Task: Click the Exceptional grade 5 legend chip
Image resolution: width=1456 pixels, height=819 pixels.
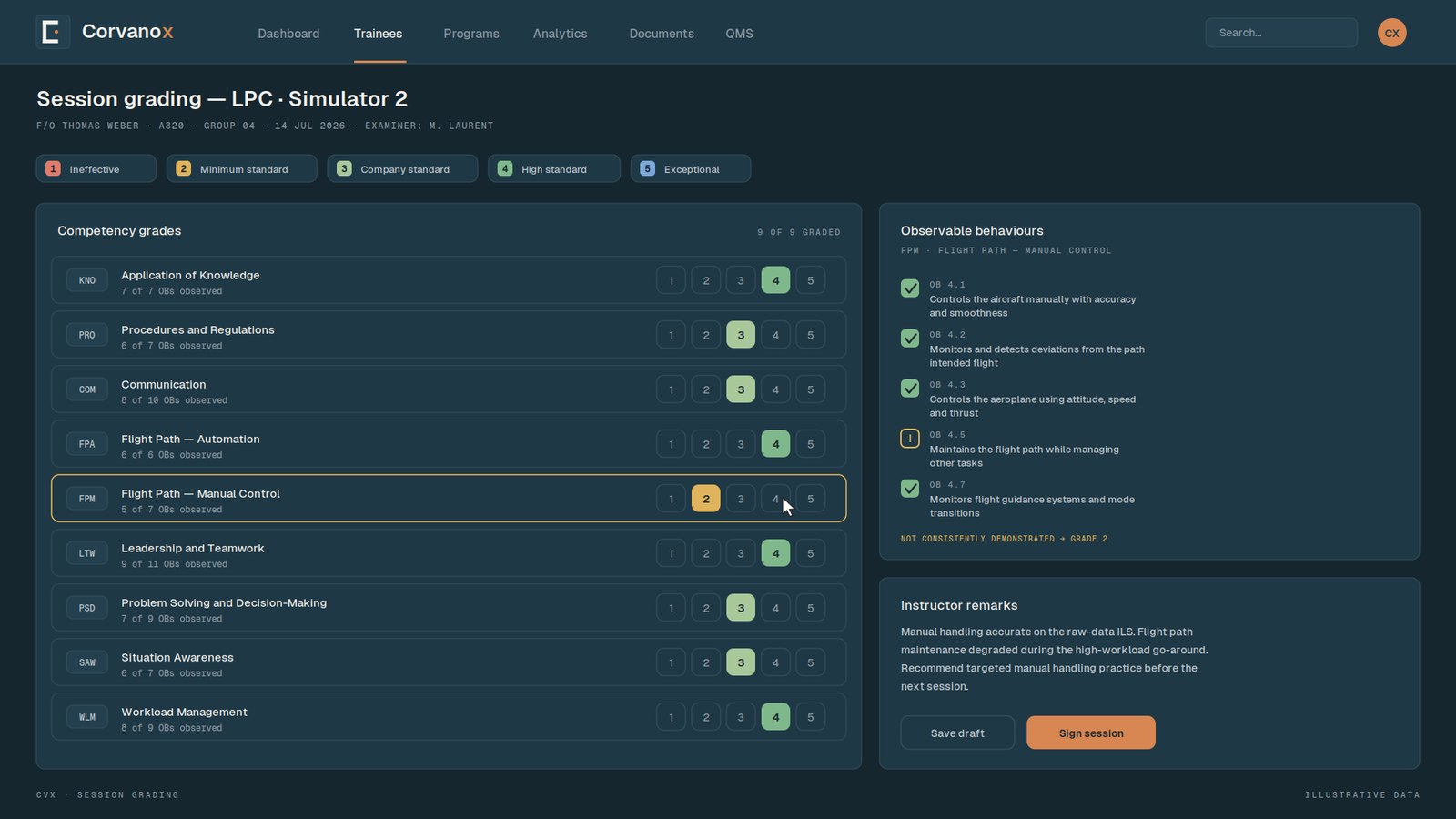Action: point(691,168)
